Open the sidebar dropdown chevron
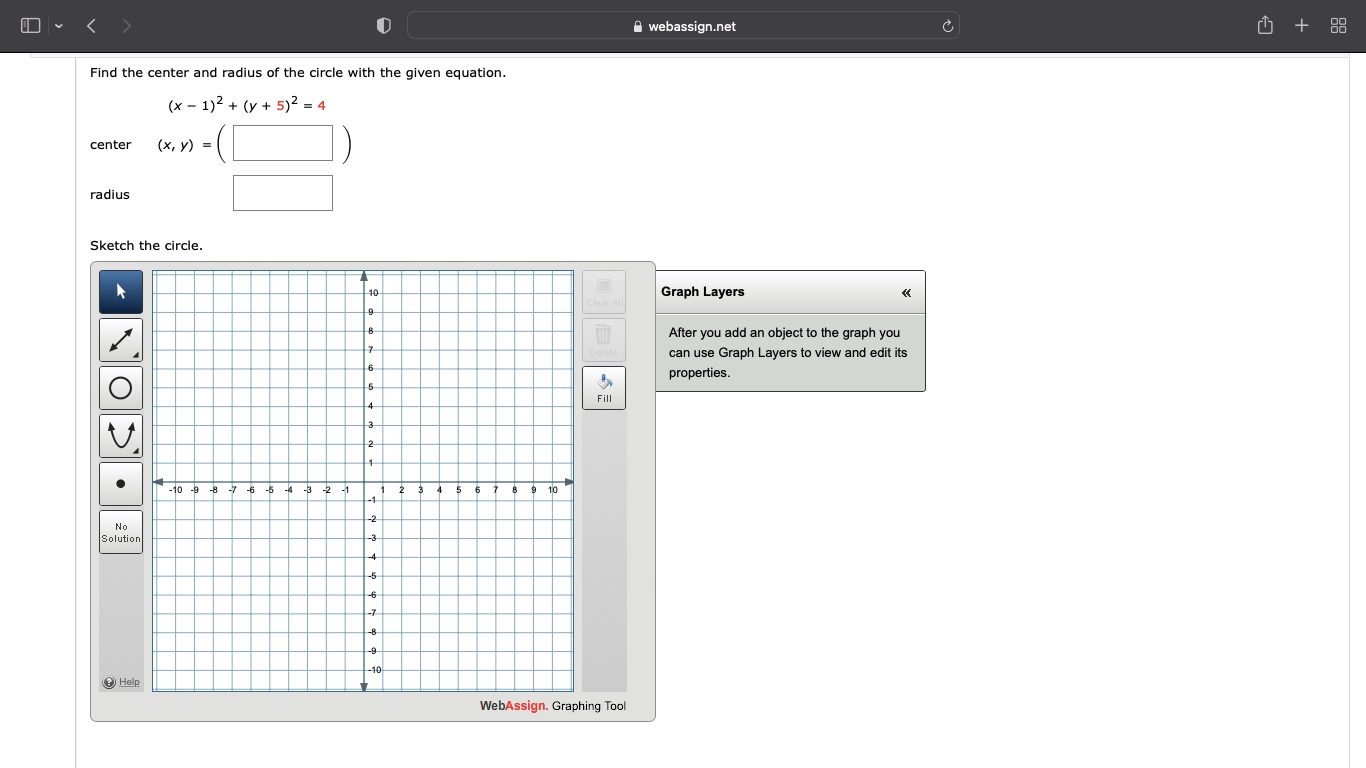 [x=58, y=26]
